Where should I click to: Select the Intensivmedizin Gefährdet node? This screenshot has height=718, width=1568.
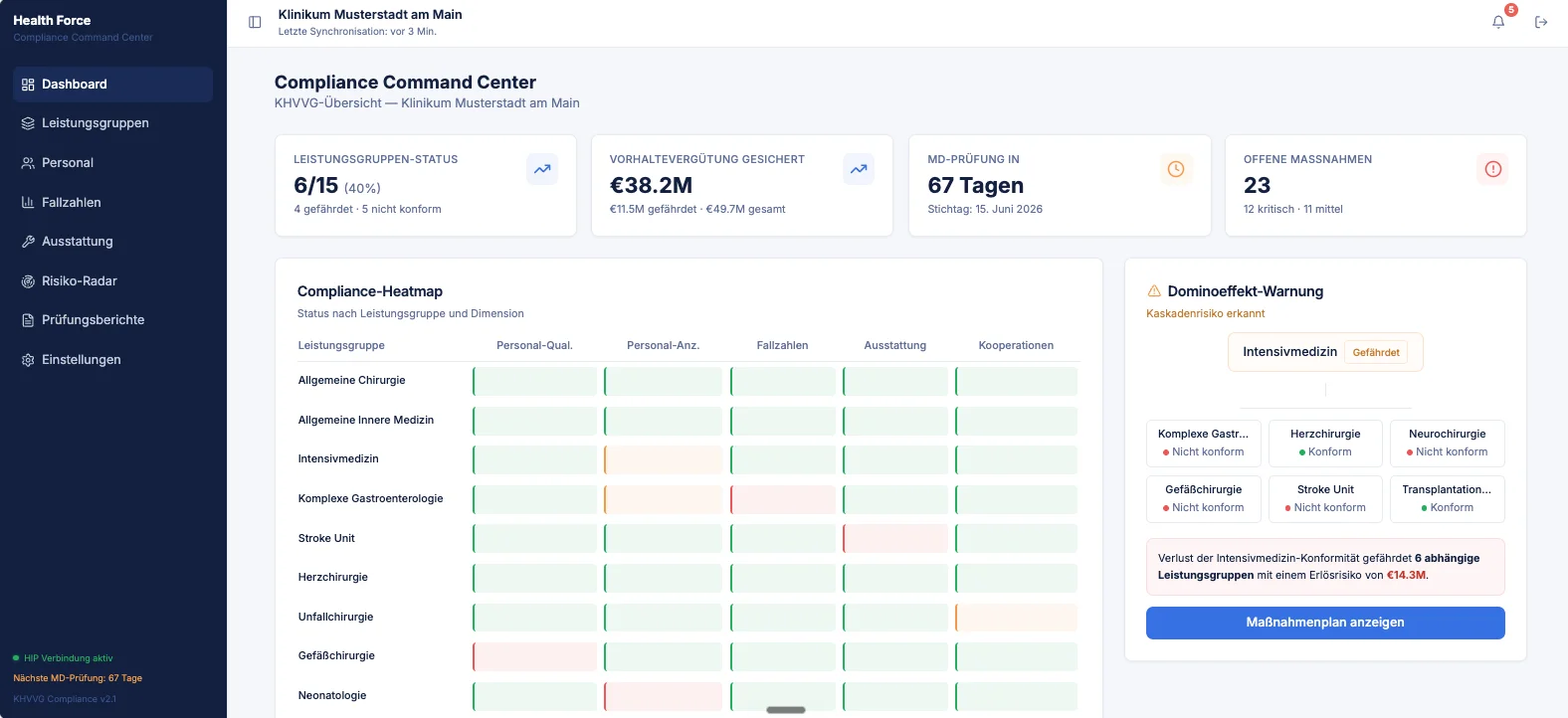(1325, 352)
